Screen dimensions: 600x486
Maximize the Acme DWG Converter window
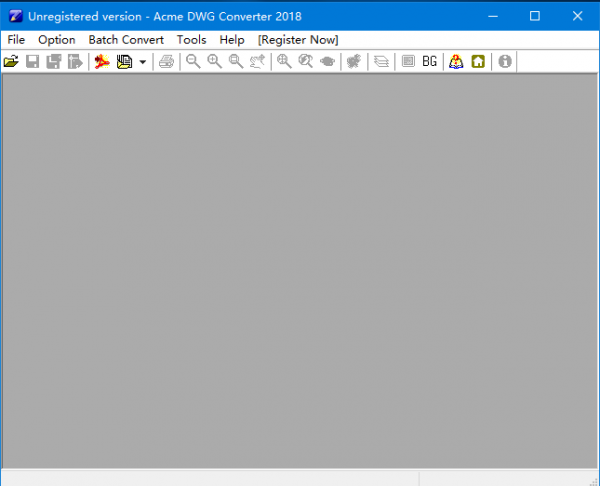pos(535,16)
